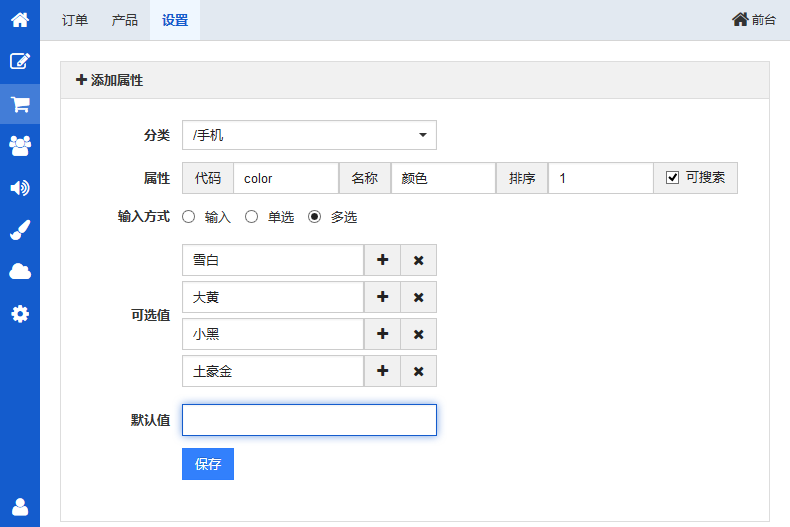
Task: Open the users group sidebar icon
Action: tap(20, 146)
